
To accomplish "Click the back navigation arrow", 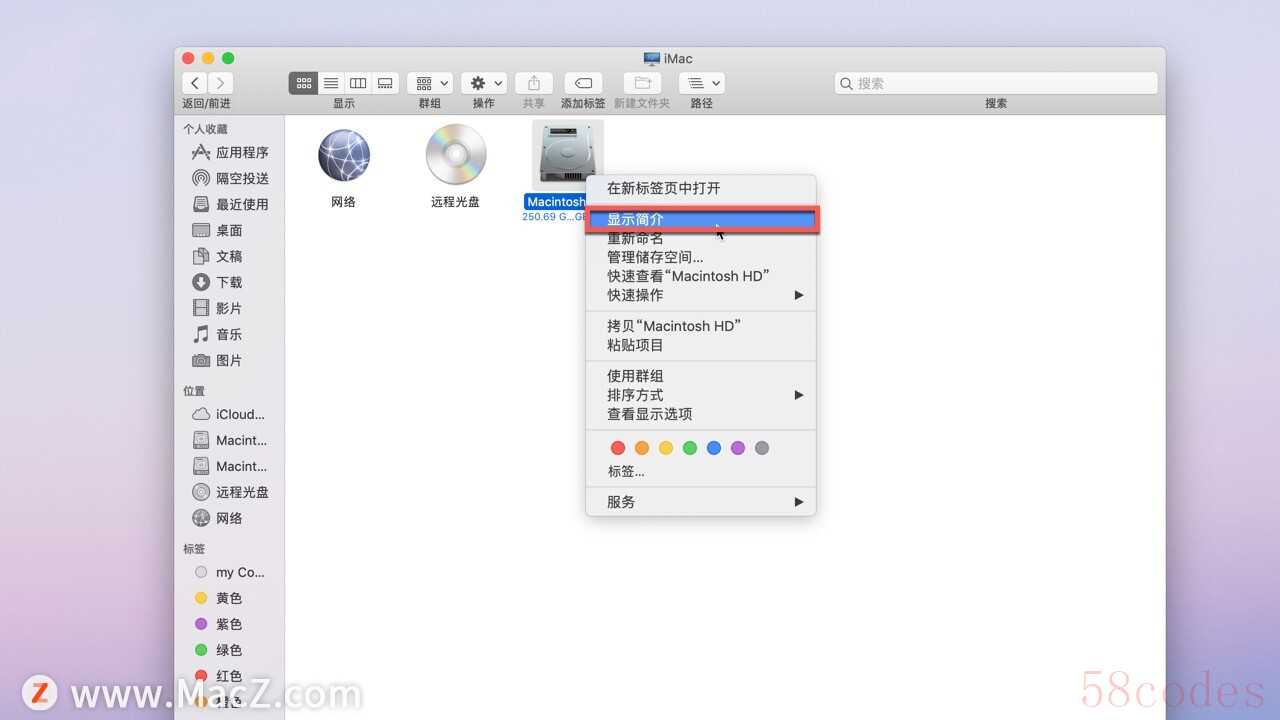I will pyautogui.click(x=195, y=83).
